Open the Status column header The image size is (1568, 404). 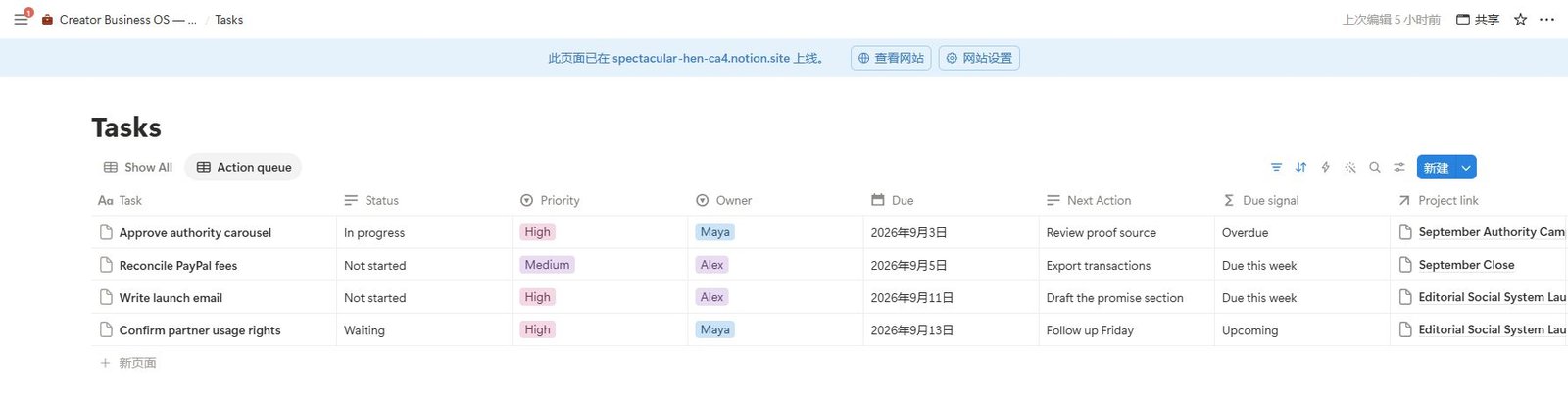click(x=424, y=201)
